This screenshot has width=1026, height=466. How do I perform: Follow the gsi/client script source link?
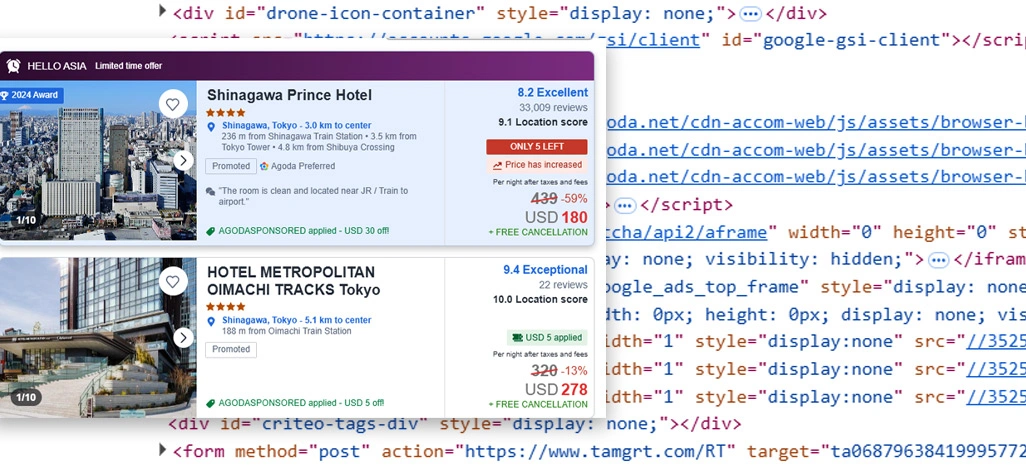pos(501,40)
